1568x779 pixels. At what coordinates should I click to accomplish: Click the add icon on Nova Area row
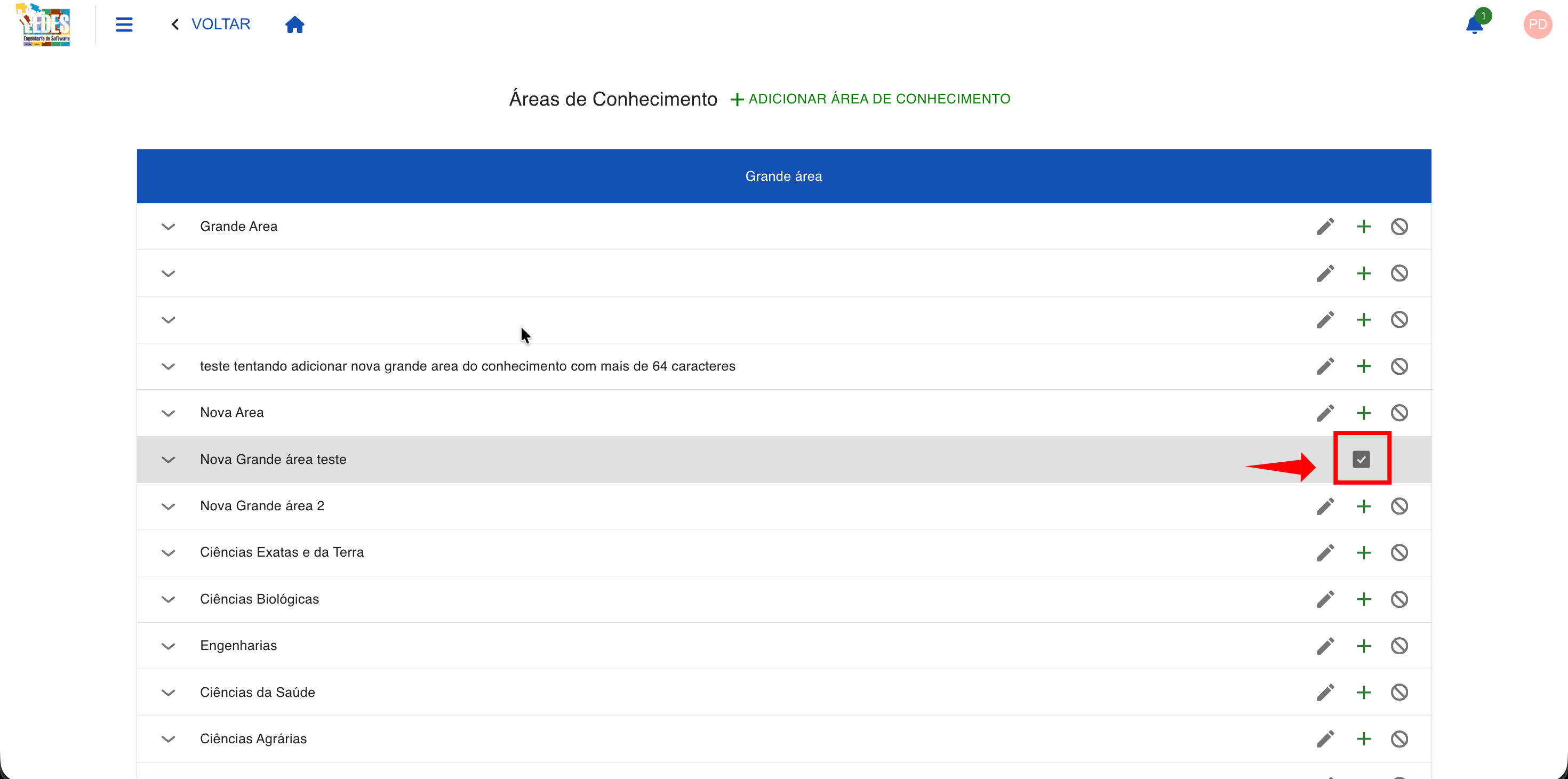click(1364, 412)
